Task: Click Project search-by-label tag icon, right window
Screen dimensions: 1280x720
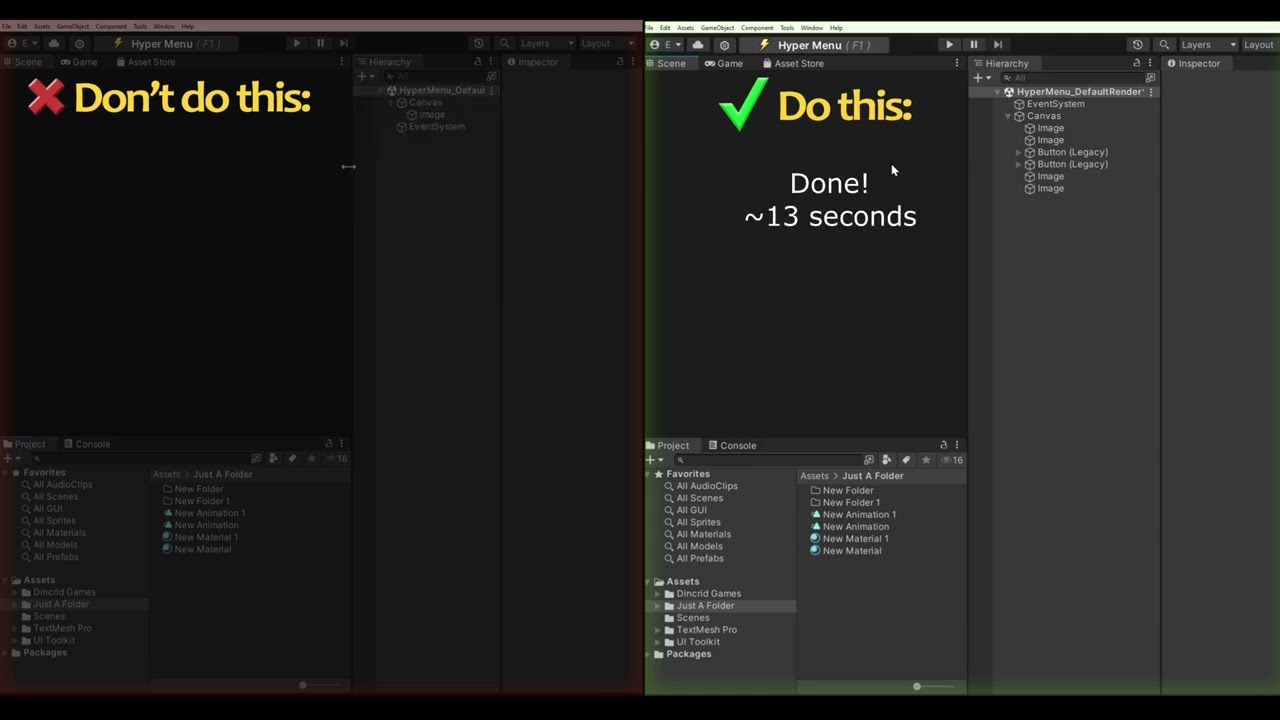Action: pyautogui.click(x=906, y=460)
